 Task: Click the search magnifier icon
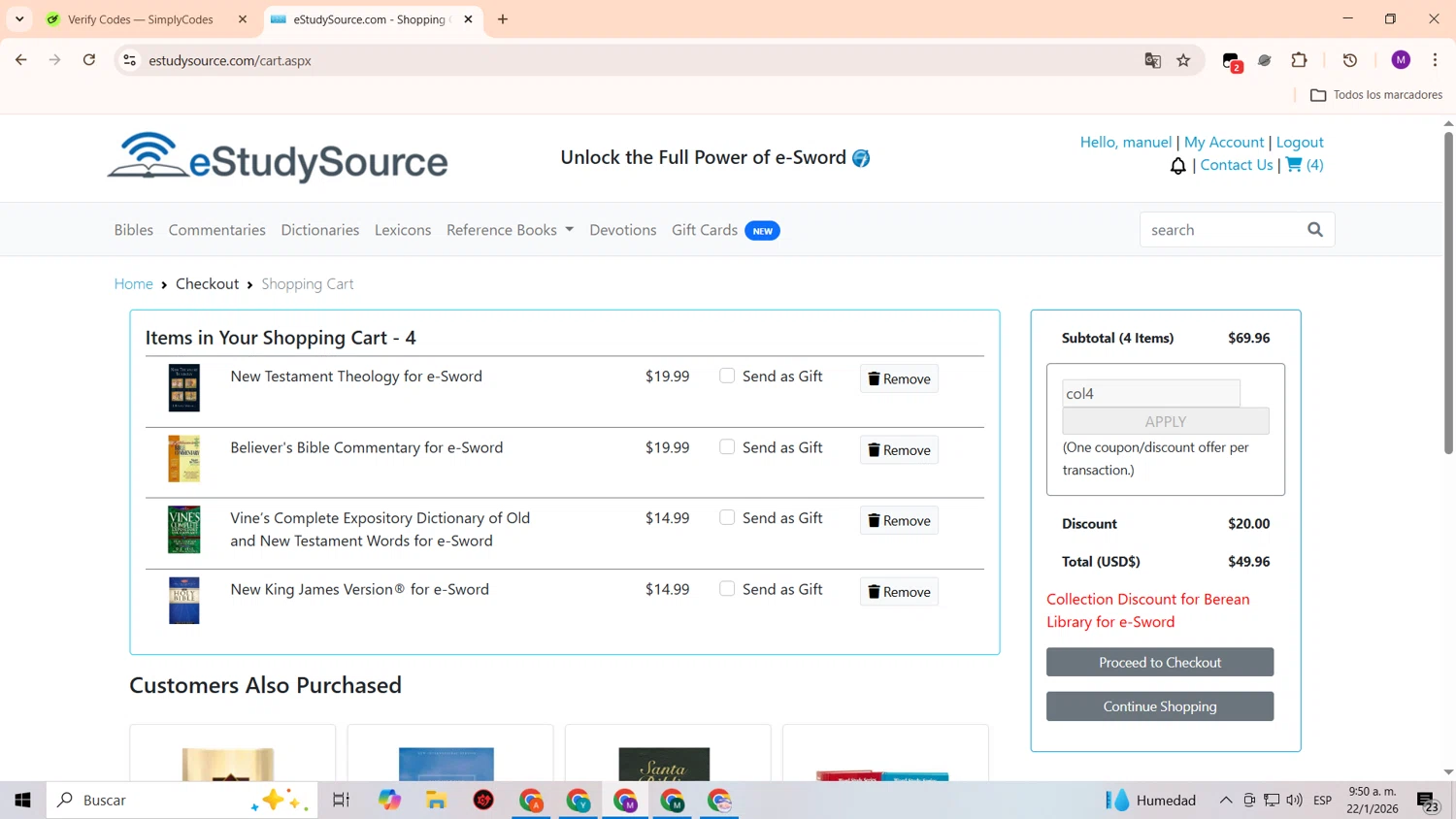coord(1315,230)
